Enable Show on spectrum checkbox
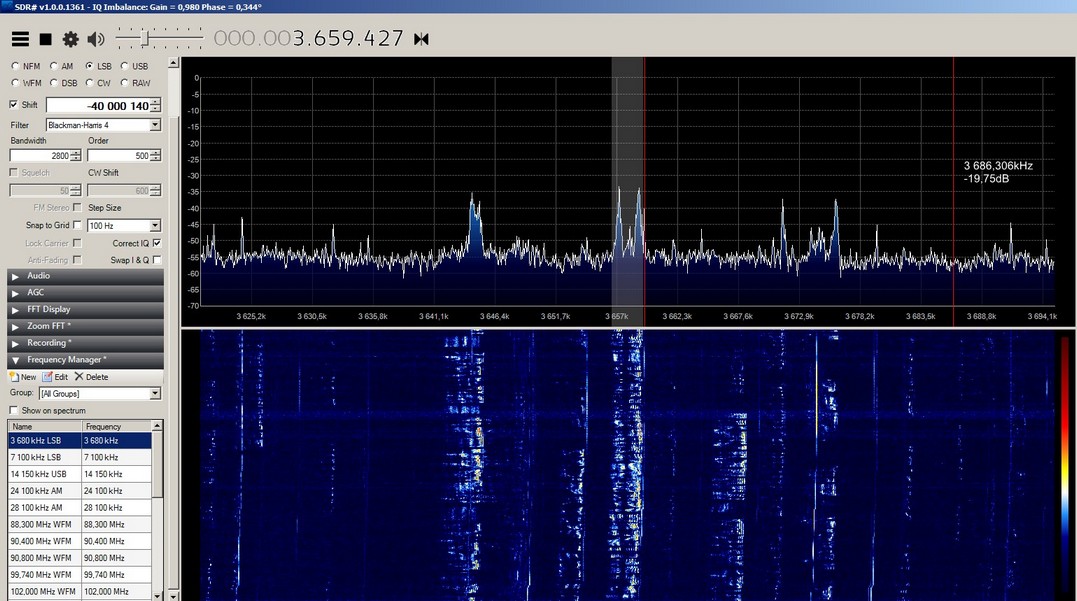 pyautogui.click(x=14, y=410)
